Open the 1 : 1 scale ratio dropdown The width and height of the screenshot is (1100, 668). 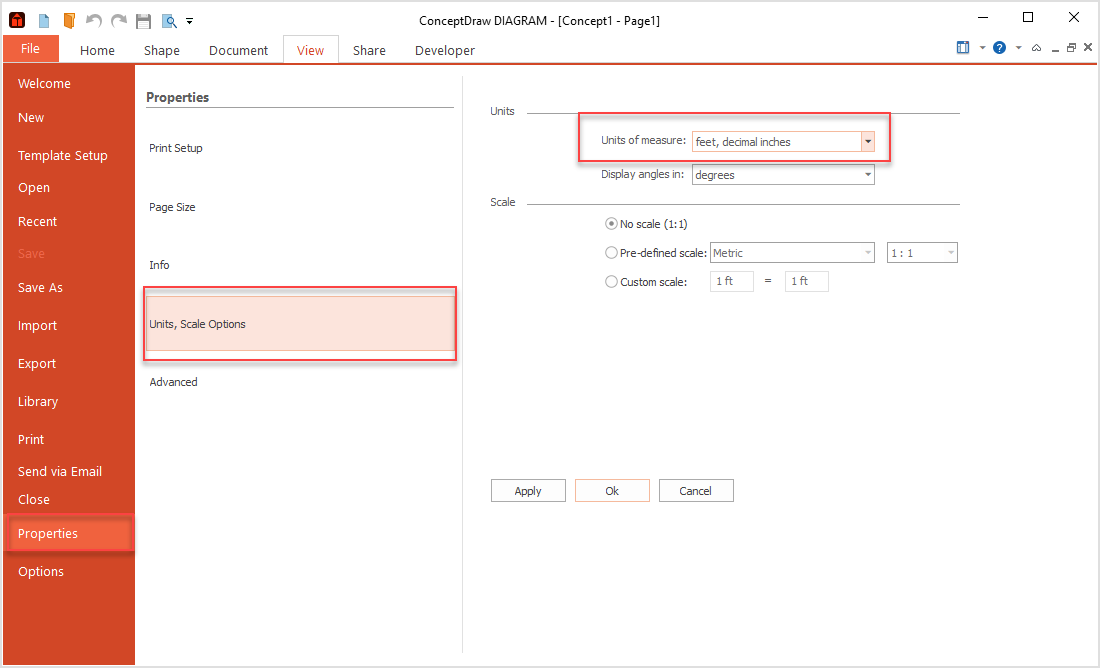coord(922,253)
